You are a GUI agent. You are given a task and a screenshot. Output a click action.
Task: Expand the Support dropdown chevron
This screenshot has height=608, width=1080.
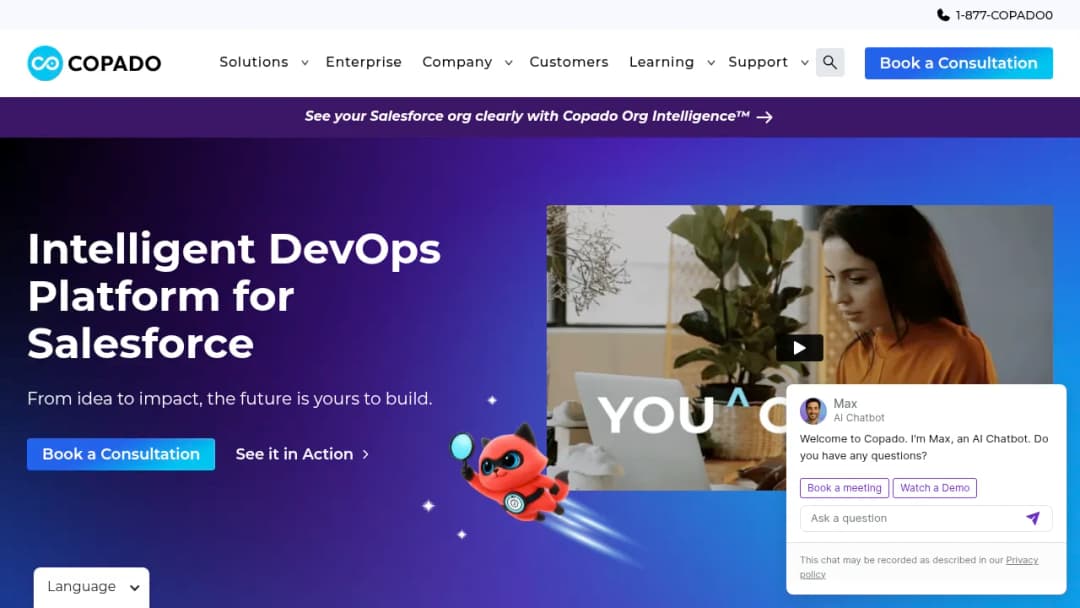(x=804, y=63)
